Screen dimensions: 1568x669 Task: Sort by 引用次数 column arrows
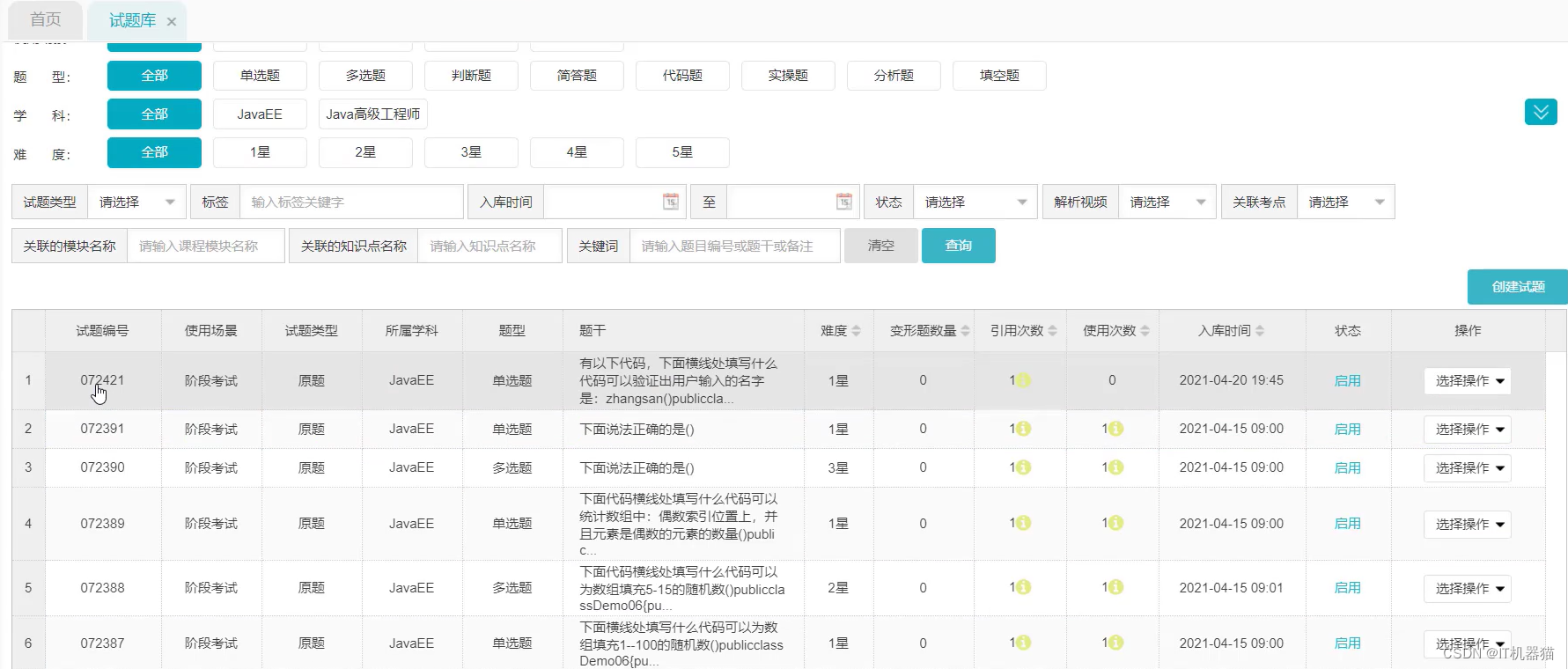1052,331
